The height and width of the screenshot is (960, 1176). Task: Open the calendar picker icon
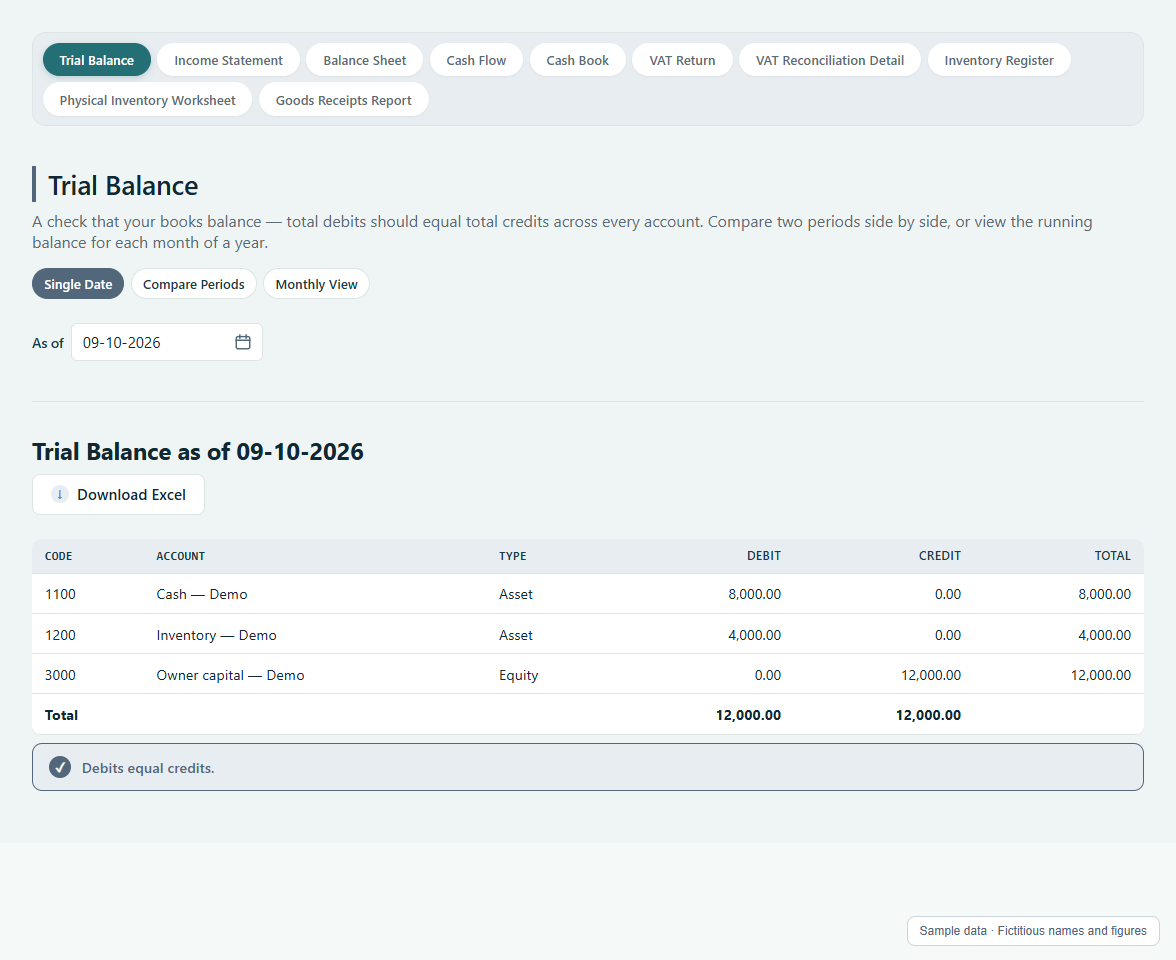click(x=243, y=342)
